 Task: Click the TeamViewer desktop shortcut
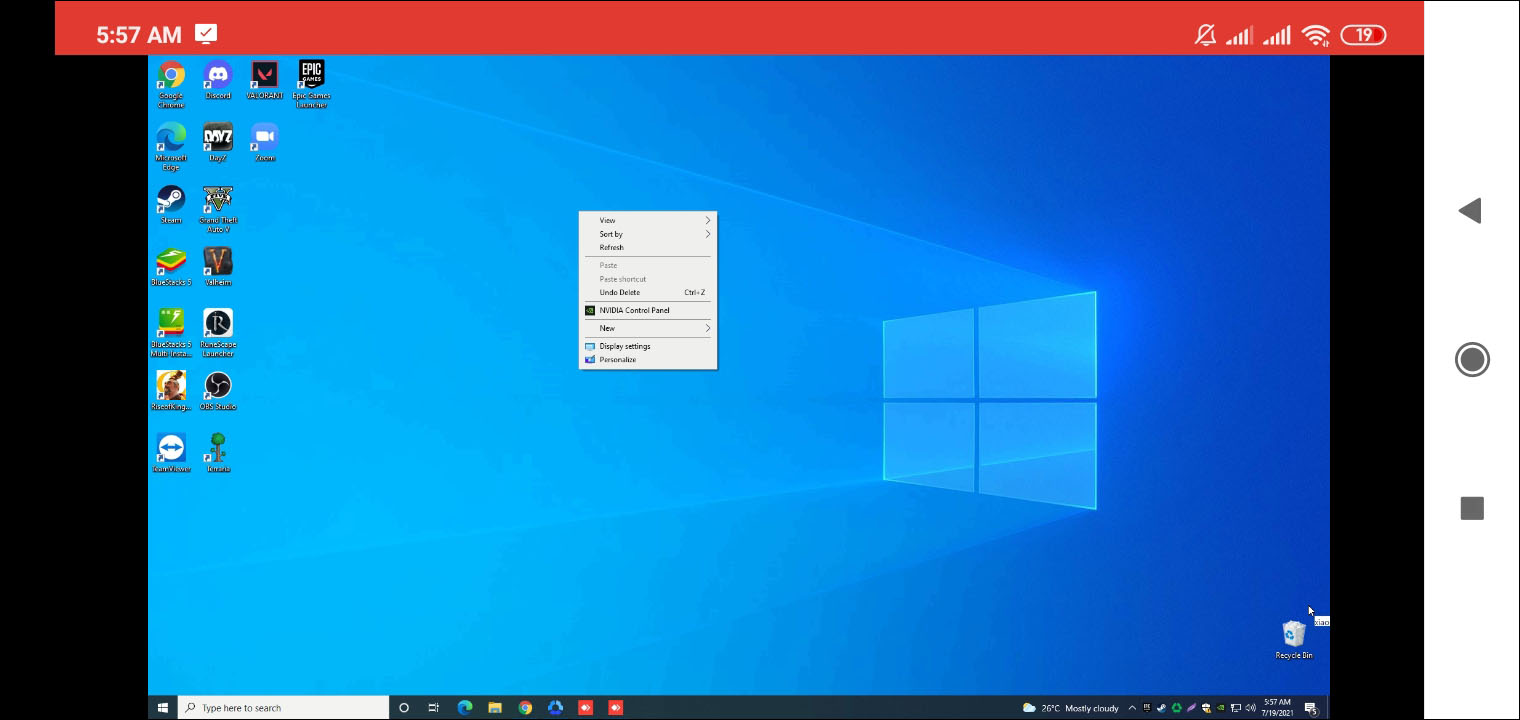tap(171, 449)
